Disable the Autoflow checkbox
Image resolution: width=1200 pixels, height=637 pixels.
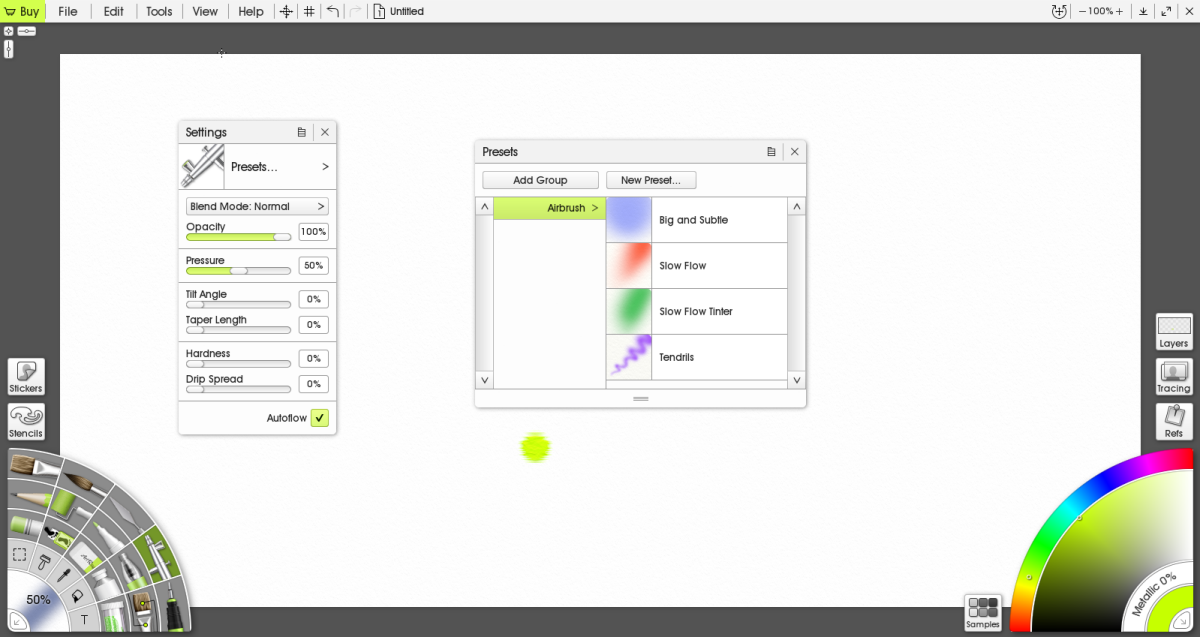click(x=319, y=418)
